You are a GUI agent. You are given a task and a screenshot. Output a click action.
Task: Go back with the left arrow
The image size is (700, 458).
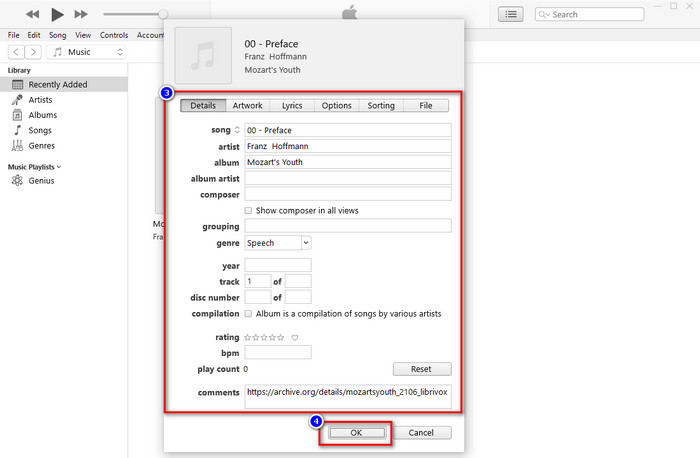coord(16,52)
